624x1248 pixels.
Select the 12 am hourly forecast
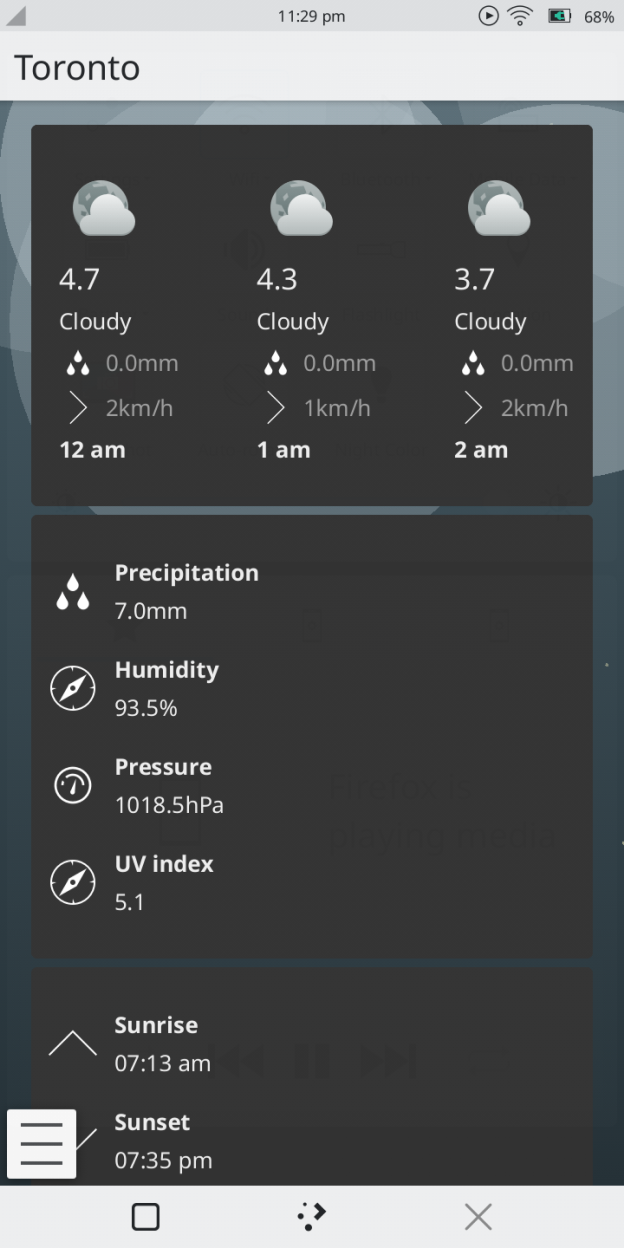[93, 450]
